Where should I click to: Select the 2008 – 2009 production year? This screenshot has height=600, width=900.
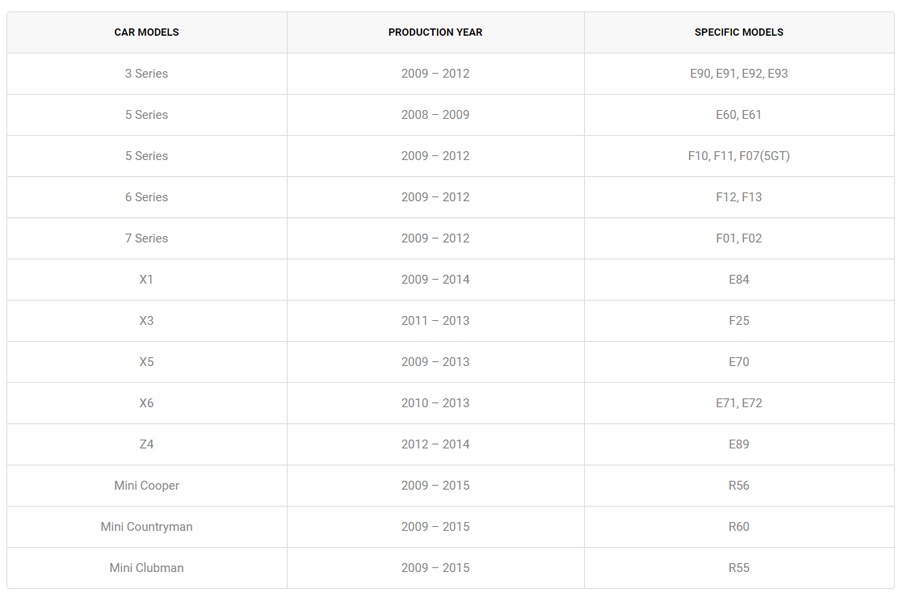click(435, 115)
